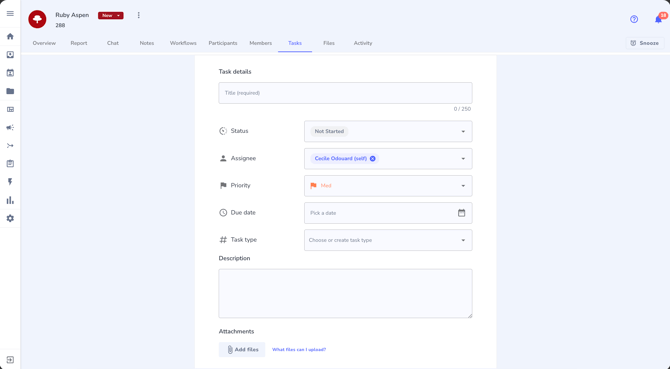This screenshot has width=670, height=369.
Task: Open the card layout icon in sidebar
Action: (x=10, y=109)
